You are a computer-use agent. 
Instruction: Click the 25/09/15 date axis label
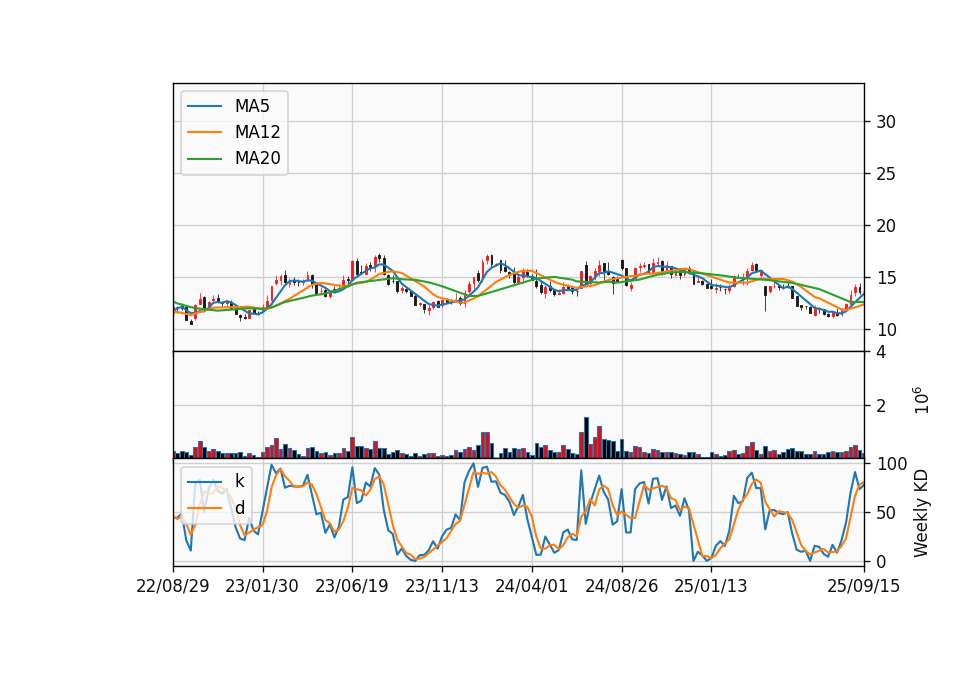[x=863, y=586]
